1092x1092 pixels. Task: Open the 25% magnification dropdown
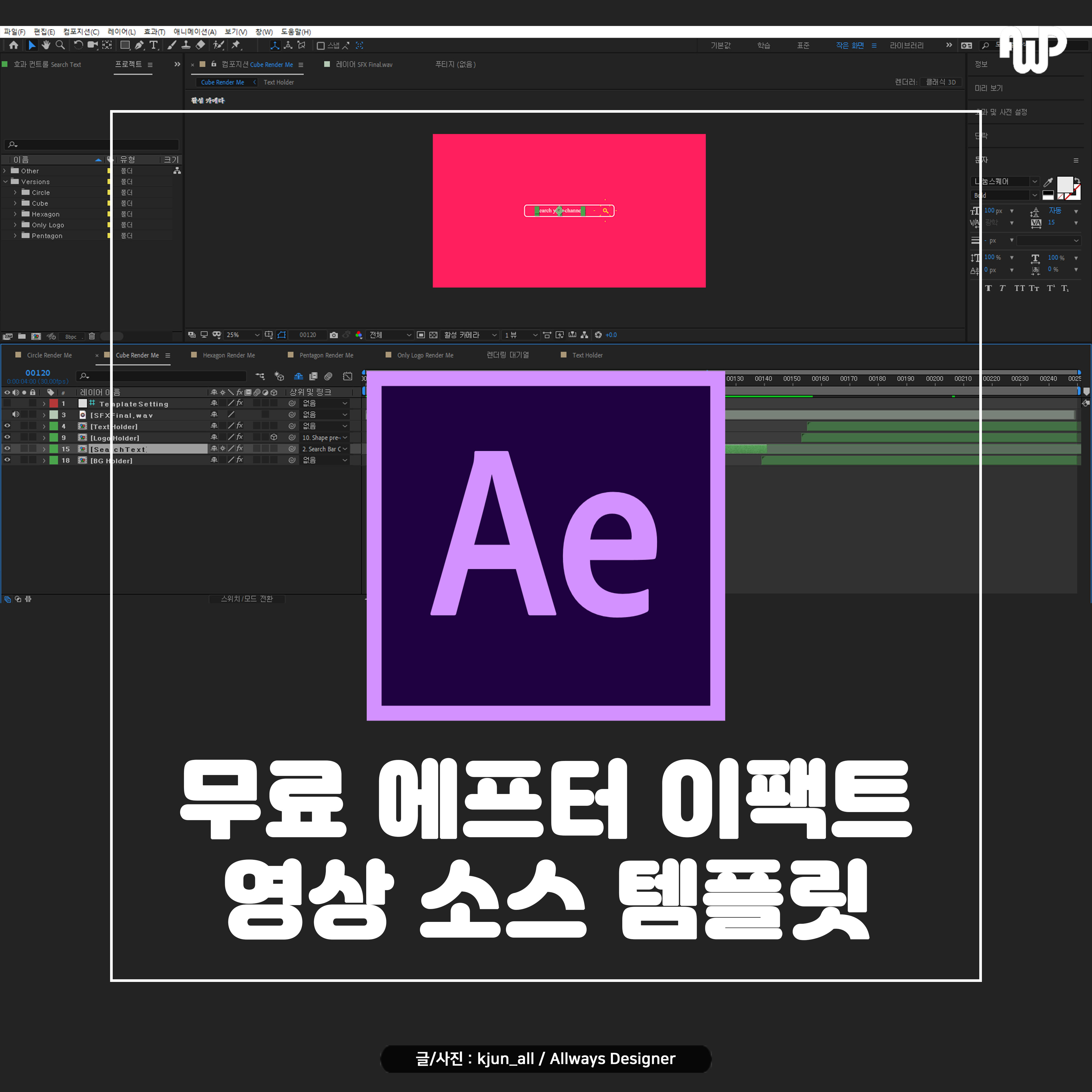pyautogui.click(x=243, y=335)
